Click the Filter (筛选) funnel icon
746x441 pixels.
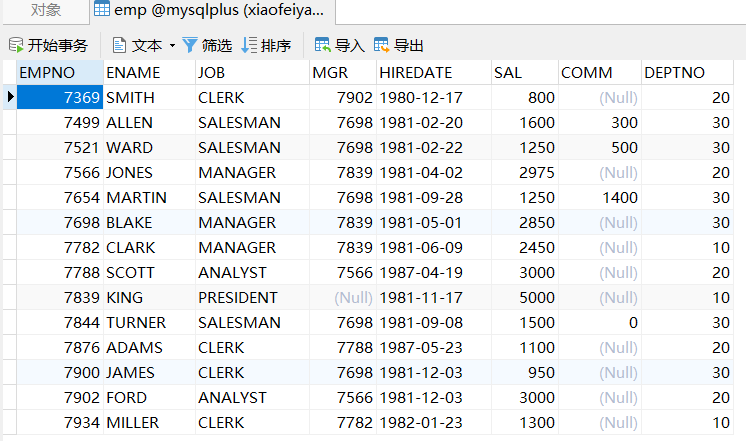[190, 46]
